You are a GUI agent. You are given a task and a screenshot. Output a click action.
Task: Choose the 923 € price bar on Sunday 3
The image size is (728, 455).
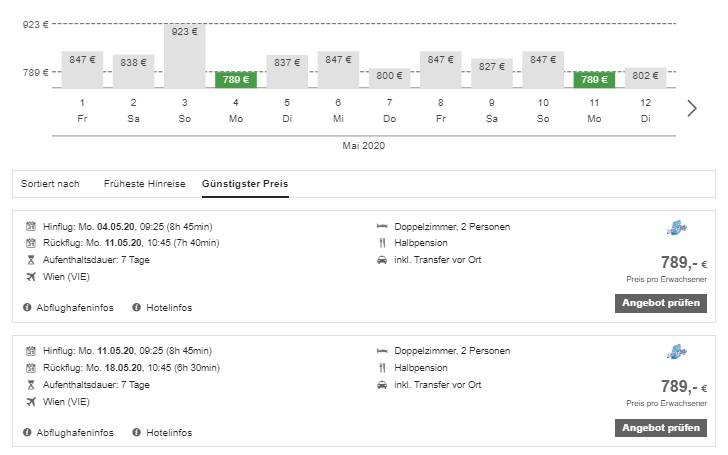[x=185, y=55]
